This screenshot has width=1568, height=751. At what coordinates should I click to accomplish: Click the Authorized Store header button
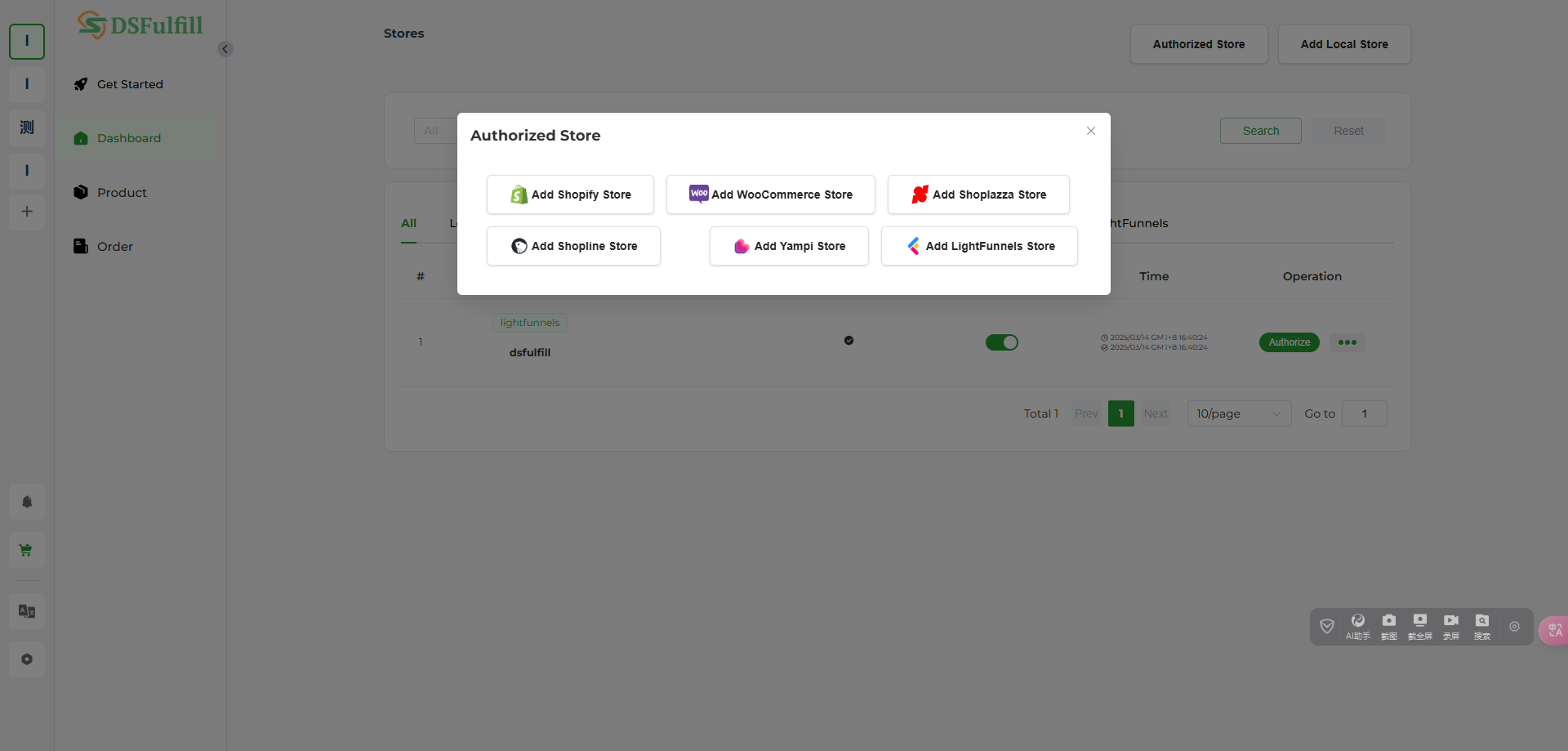(1199, 44)
